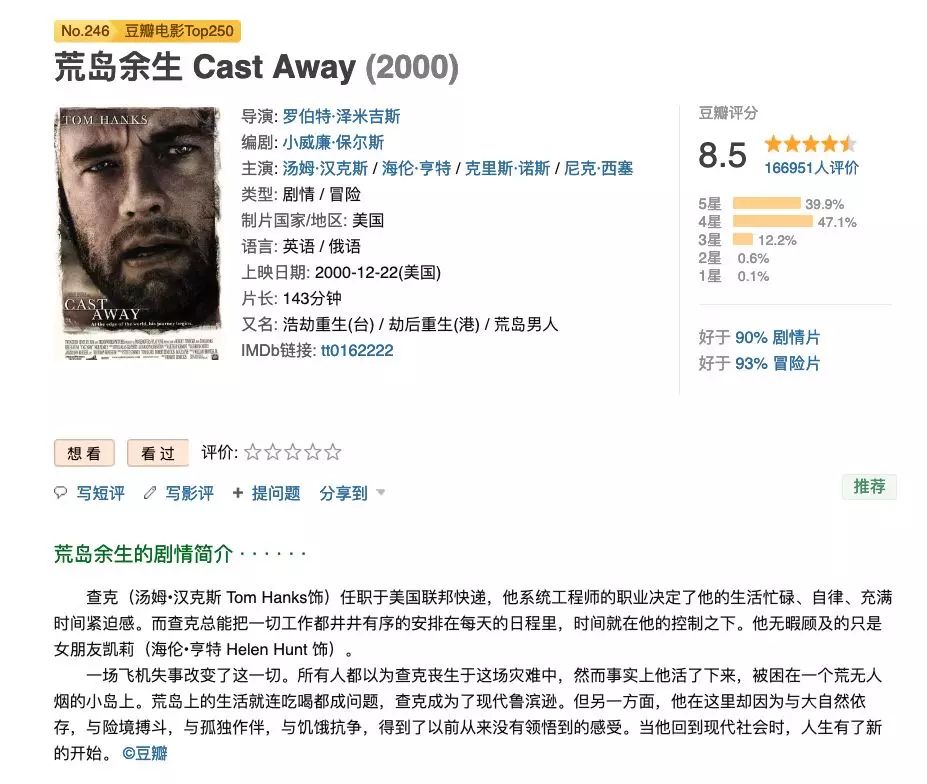
Task: Open the IMDb tt0162222 link
Action: pyautogui.click(x=356, y=350)
